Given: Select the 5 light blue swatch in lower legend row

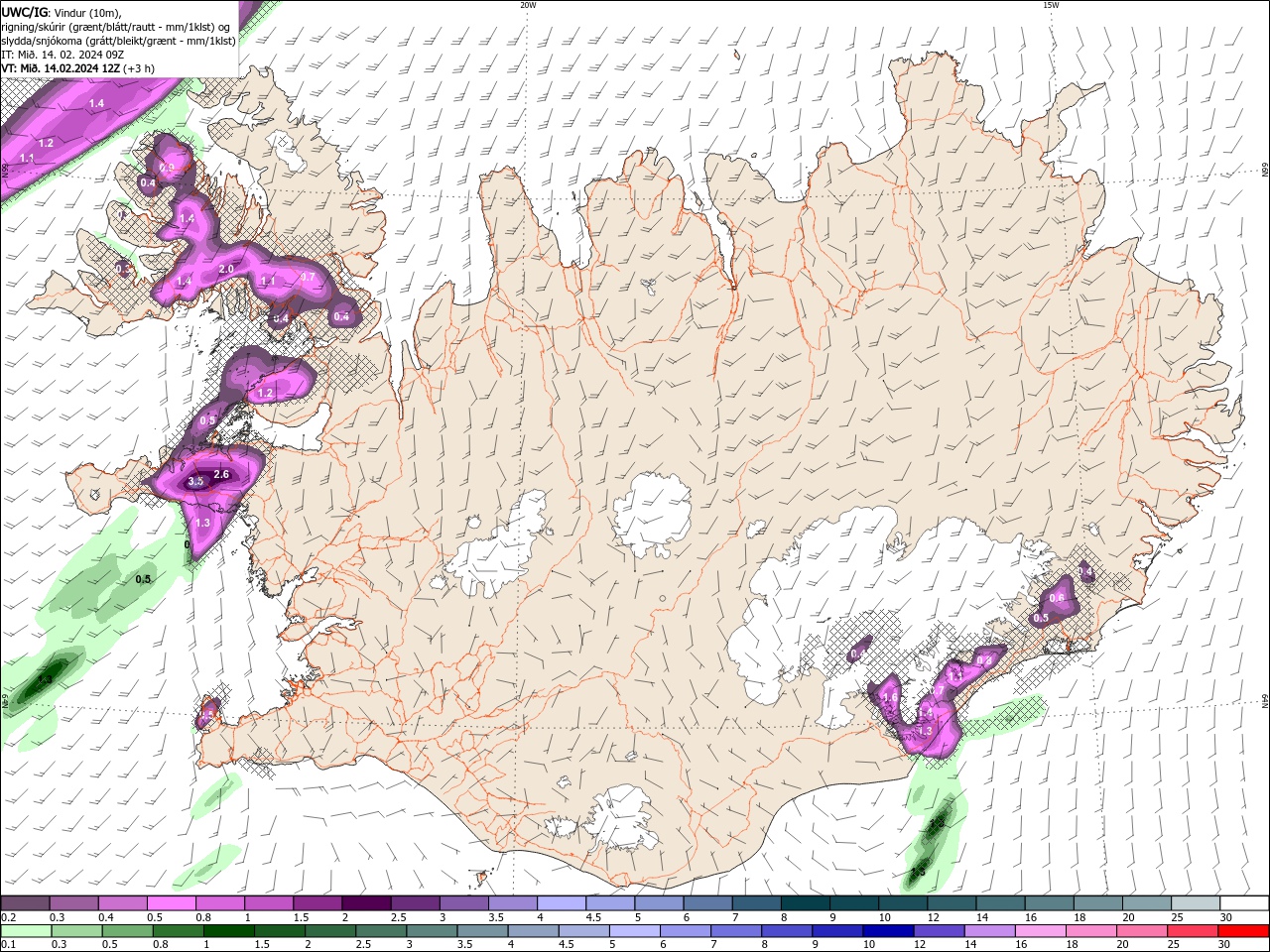Looking at the screenshot, I should click(x=634, y=931).
